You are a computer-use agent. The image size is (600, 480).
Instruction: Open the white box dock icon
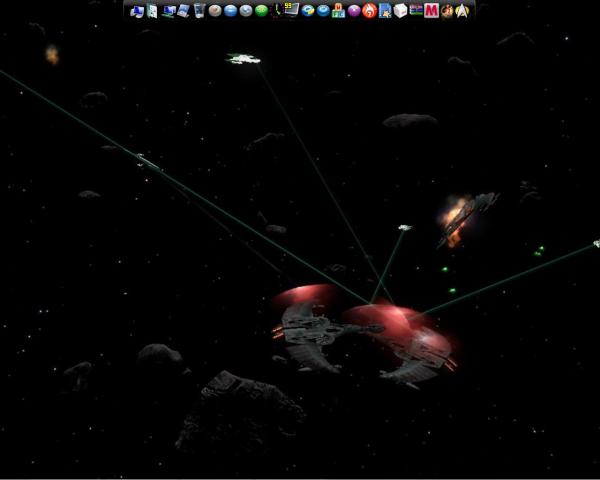click(399, 11)
